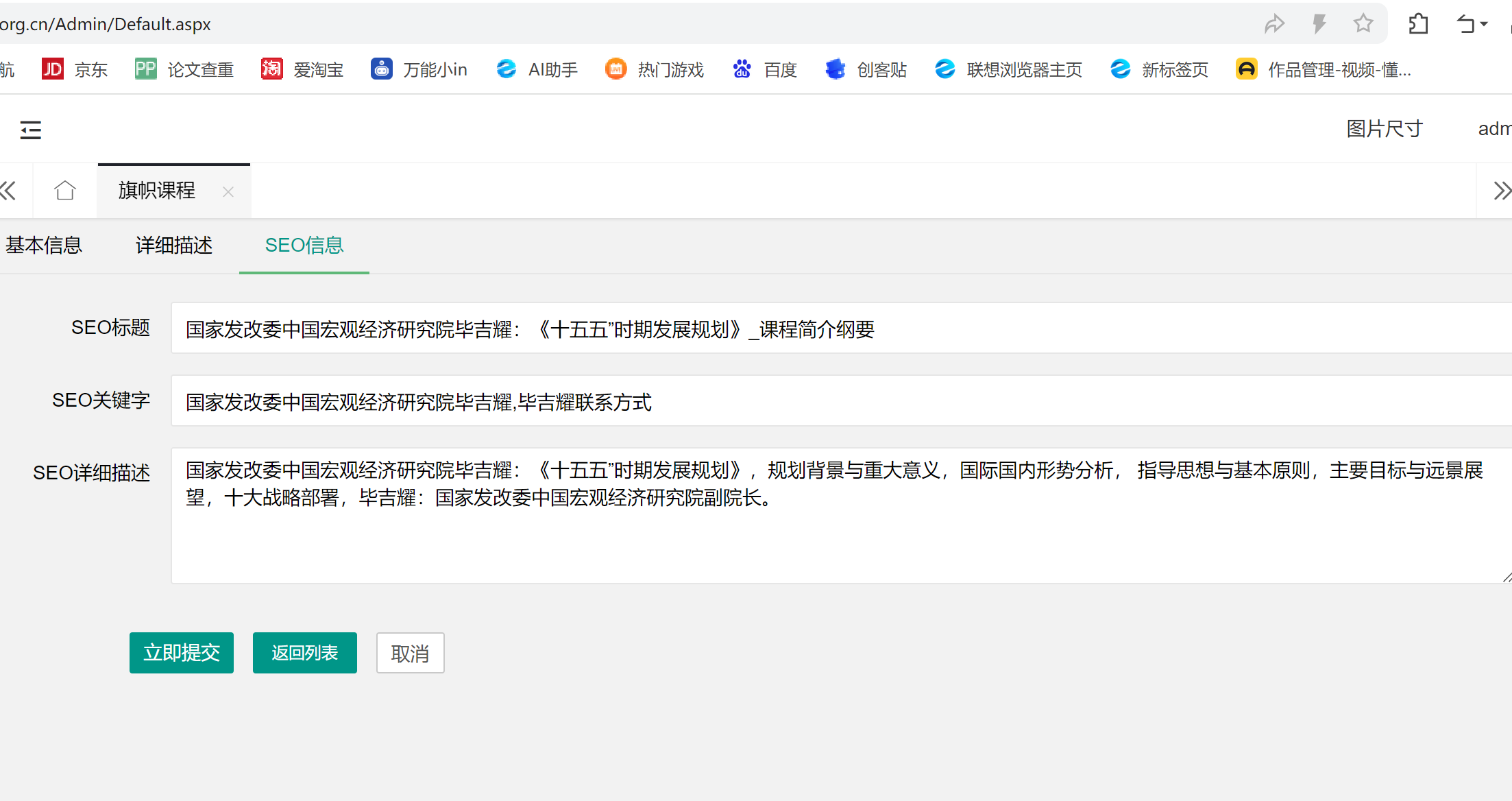Open browser extensions puzzle icon
1512x801 pixels.
pyautogui.click(x=1418, y=24)
